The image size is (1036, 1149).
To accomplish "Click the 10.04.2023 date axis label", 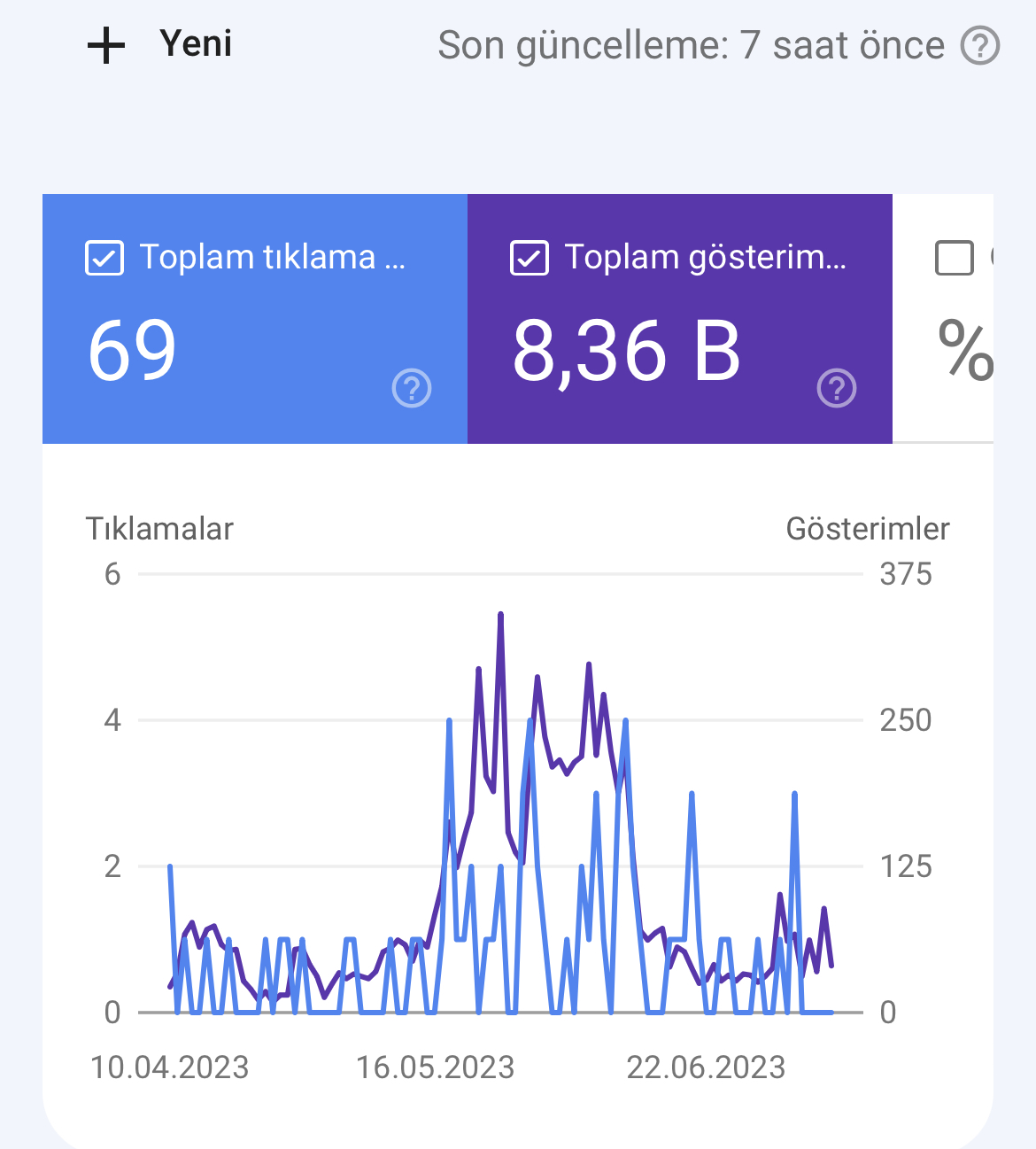I will click(x=169, y=1067).
